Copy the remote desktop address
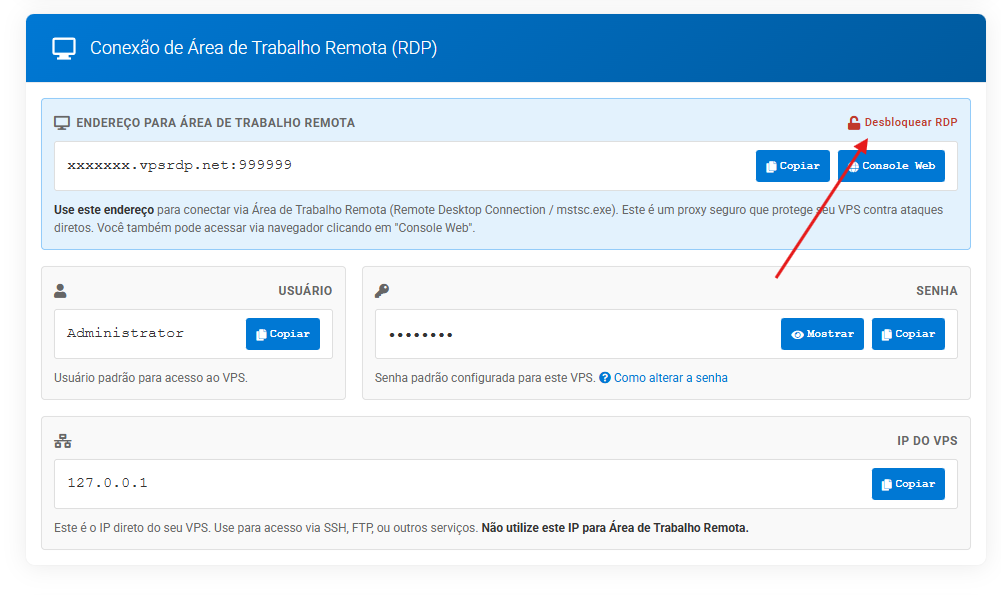 792,166
